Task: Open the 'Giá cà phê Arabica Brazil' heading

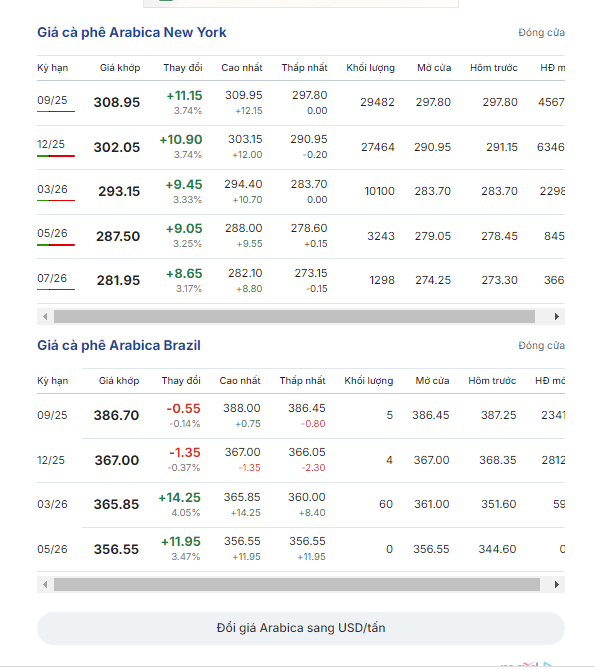Action: (x=119, y=345)
